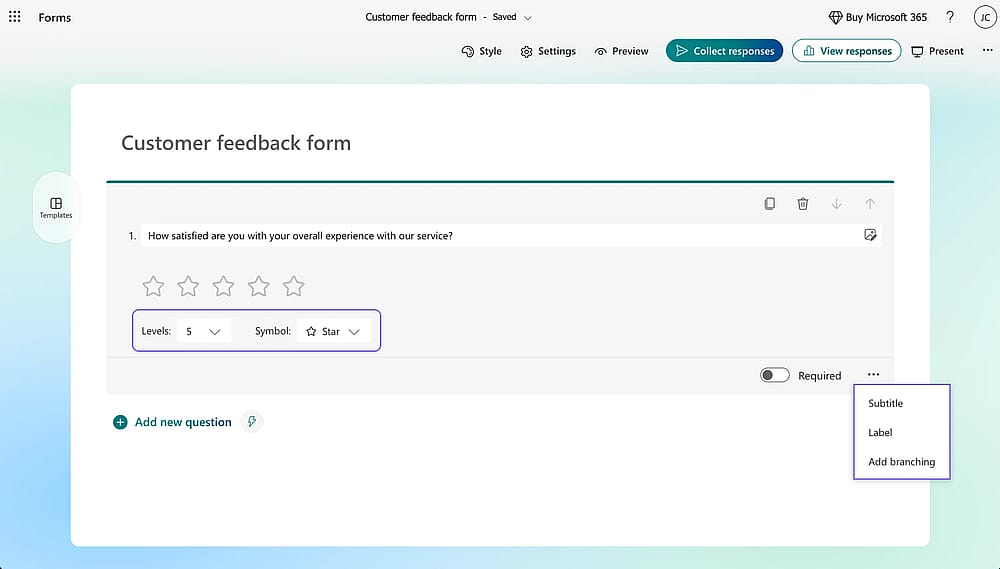This screenshot has height=569, width=1000.
Task: Open the Symbol Star dropdown
Action: point(334,331)
